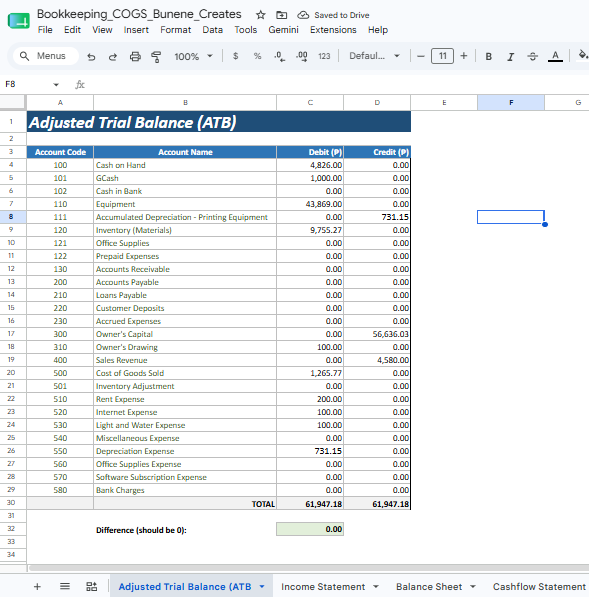Expand the name box dropdown arrow
The image size is (589, 597).
(56, 85)
